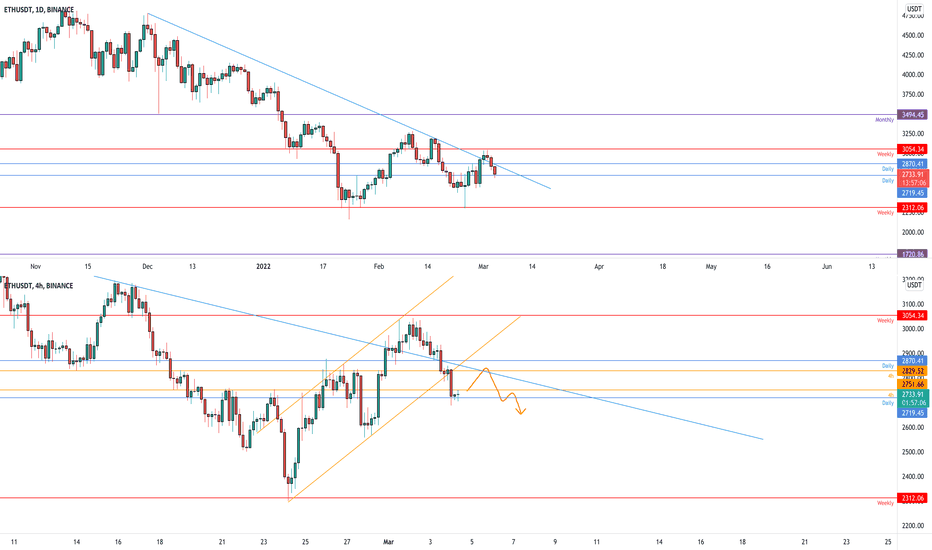Viewport: 932px width, 550px height.
Task: Click the ETHUSDT, 4h, BINANCE chart title
Action: [x=39, y=286]
